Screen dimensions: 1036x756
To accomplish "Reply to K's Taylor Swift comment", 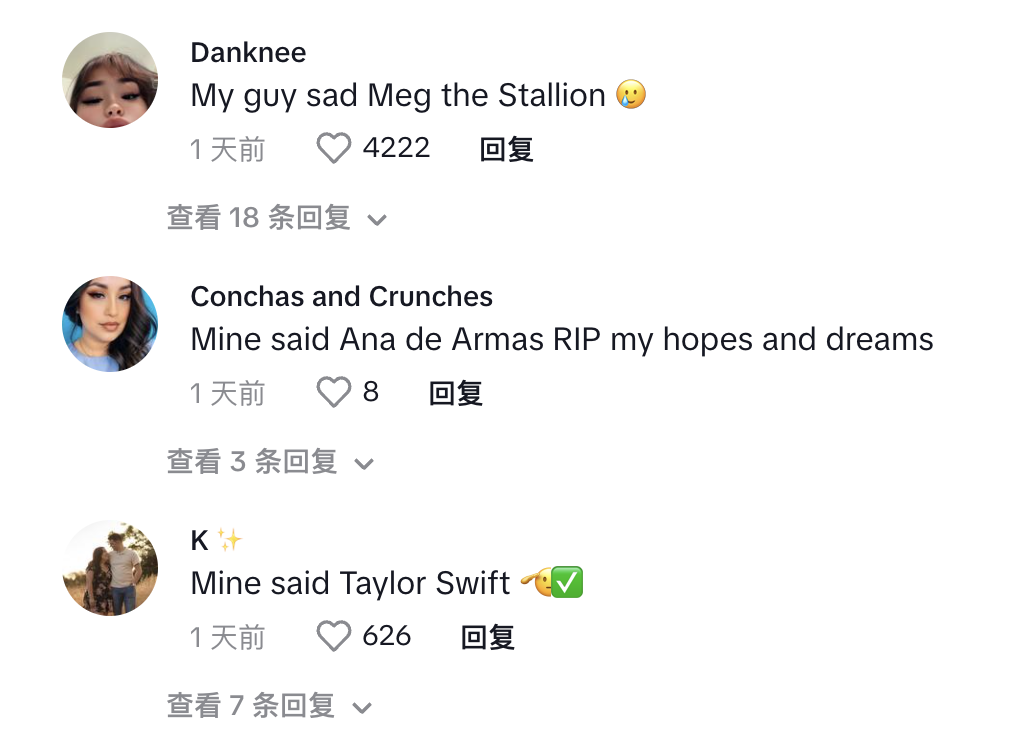I will point(487,637).
